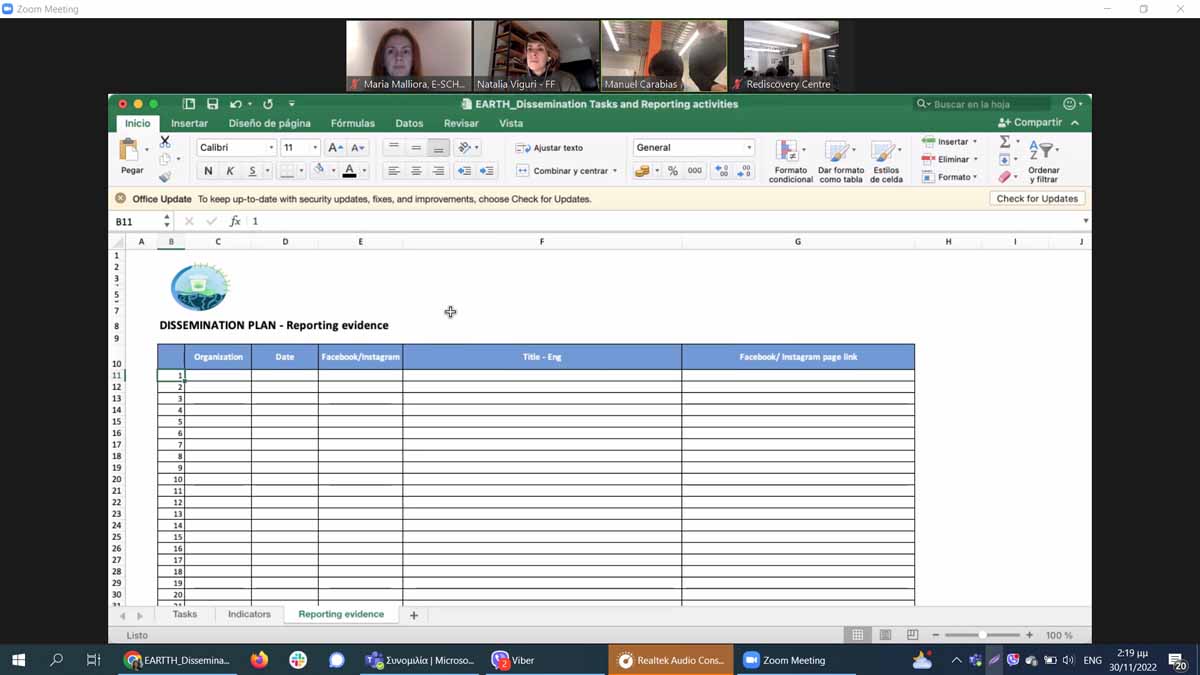Align text to bottom
This screenshot has height=675, width=1200.
[x=438, y=147]
